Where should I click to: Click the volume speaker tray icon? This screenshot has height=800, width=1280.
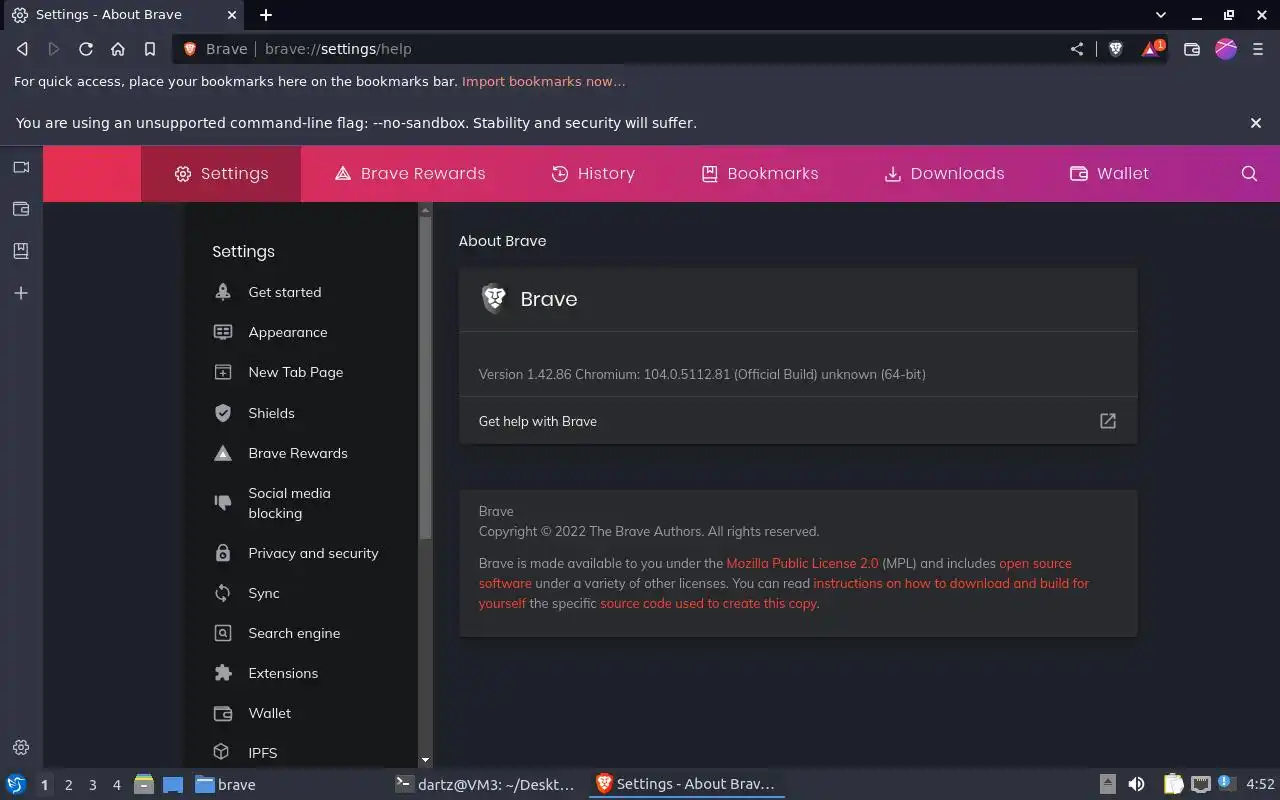(x=1136, y=785)
